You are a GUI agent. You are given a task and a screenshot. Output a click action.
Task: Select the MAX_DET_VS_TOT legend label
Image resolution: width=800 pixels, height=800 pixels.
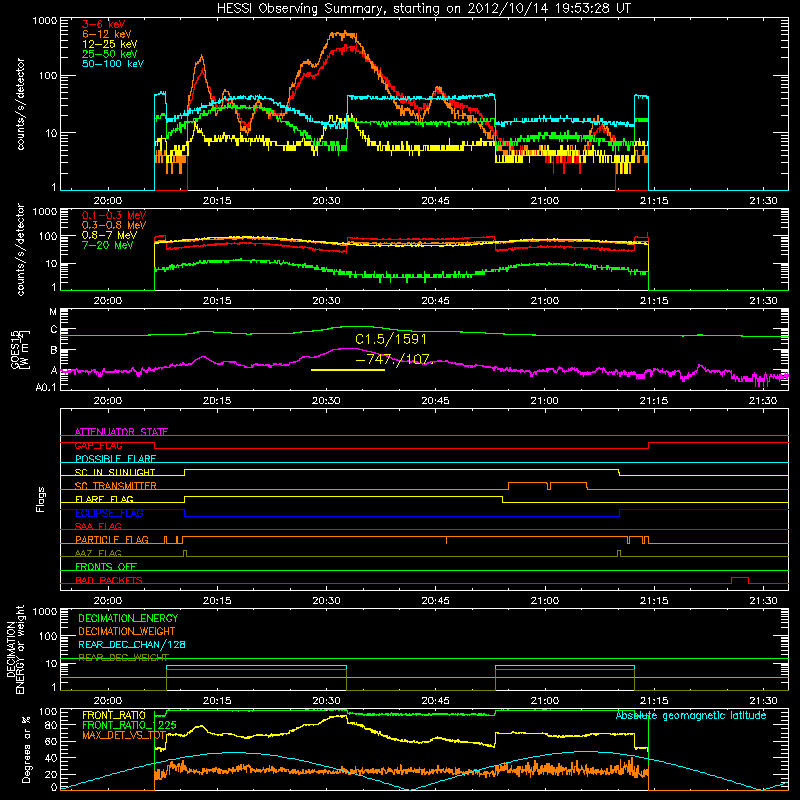point(124,735)
